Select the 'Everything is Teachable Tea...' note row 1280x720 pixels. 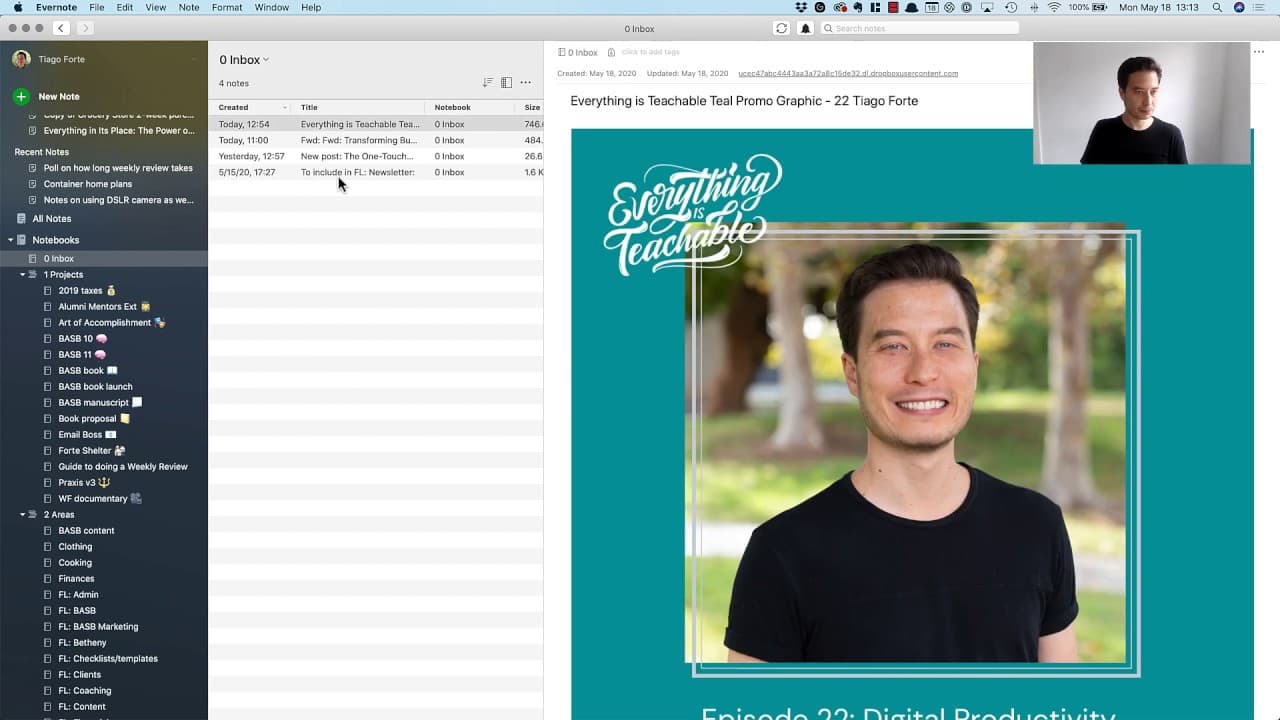click(376, 124)
